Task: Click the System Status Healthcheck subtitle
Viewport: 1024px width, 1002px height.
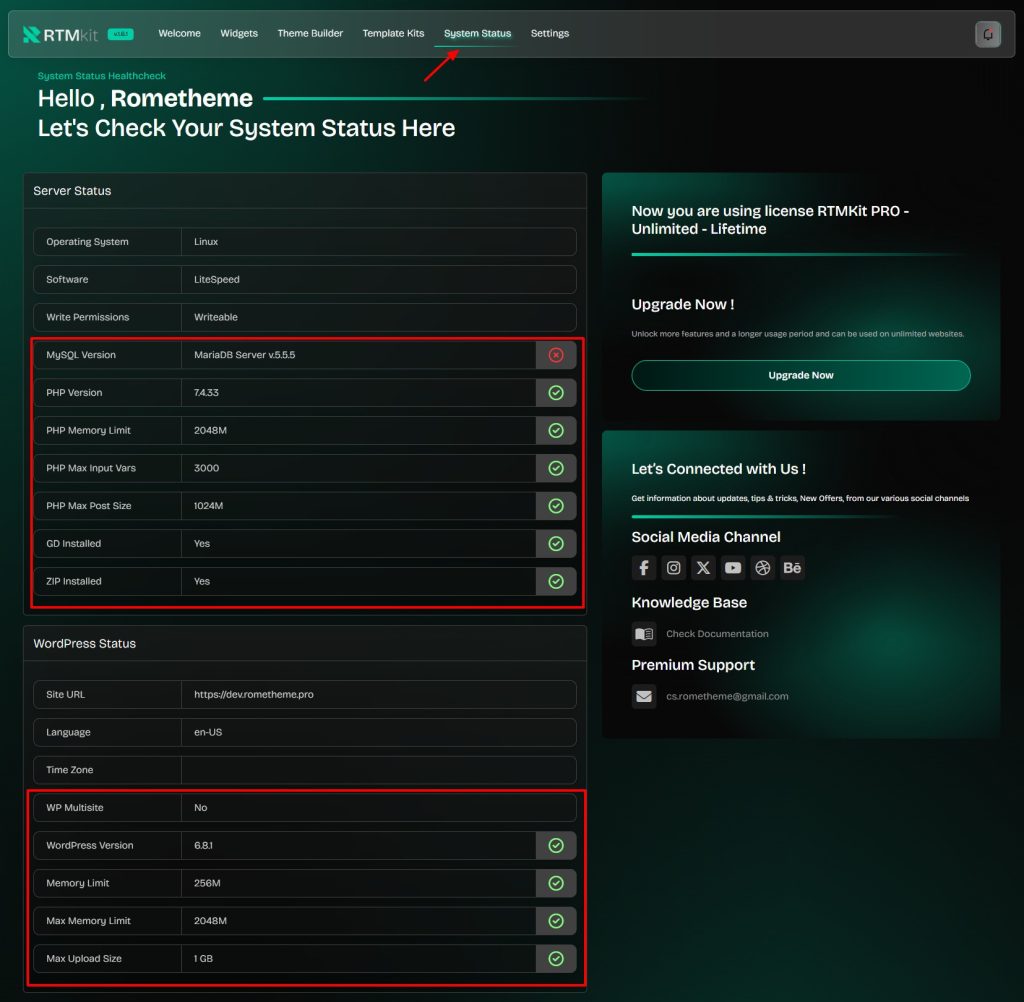Action: 102,76
